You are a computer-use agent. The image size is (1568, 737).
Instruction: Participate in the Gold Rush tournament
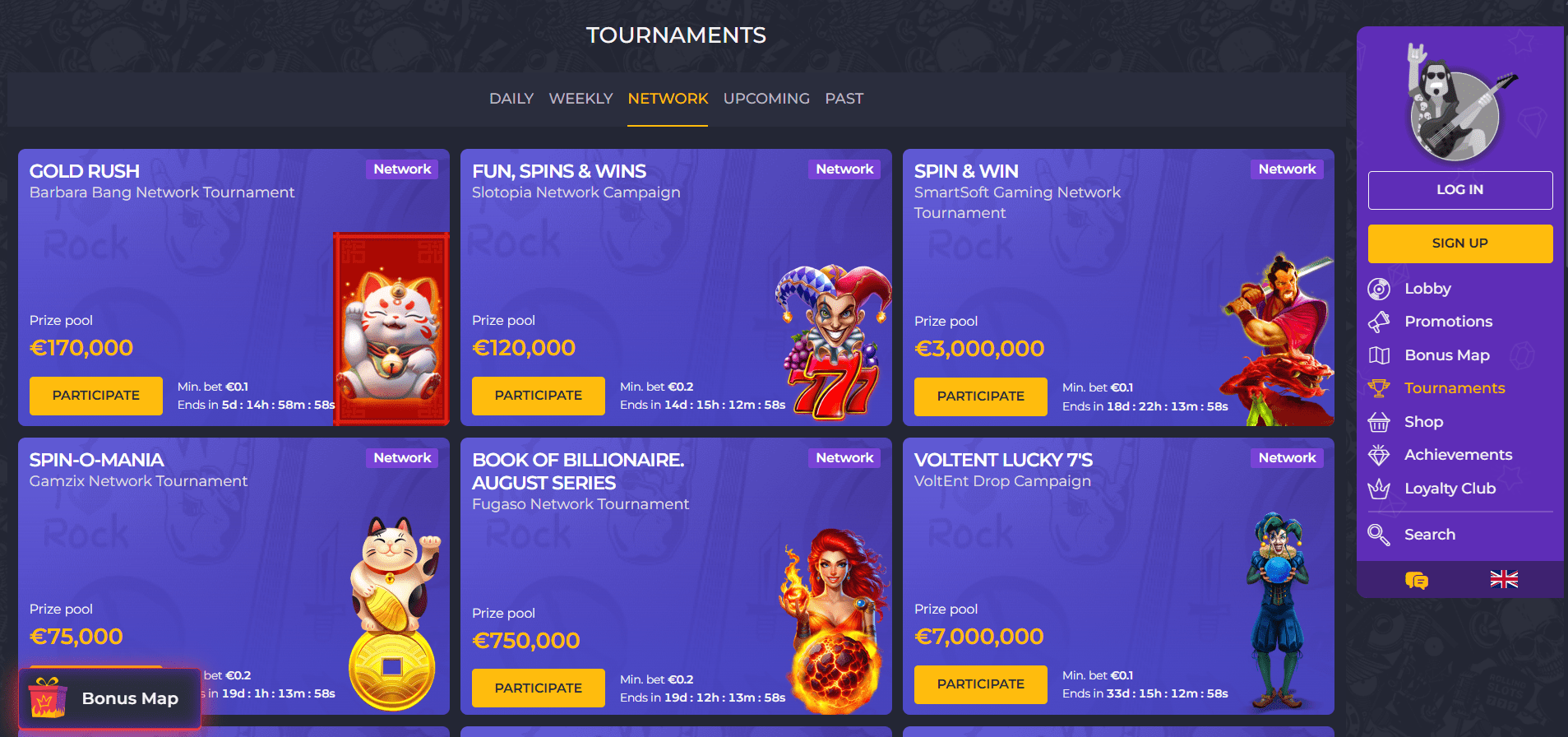tap(96, 396)
